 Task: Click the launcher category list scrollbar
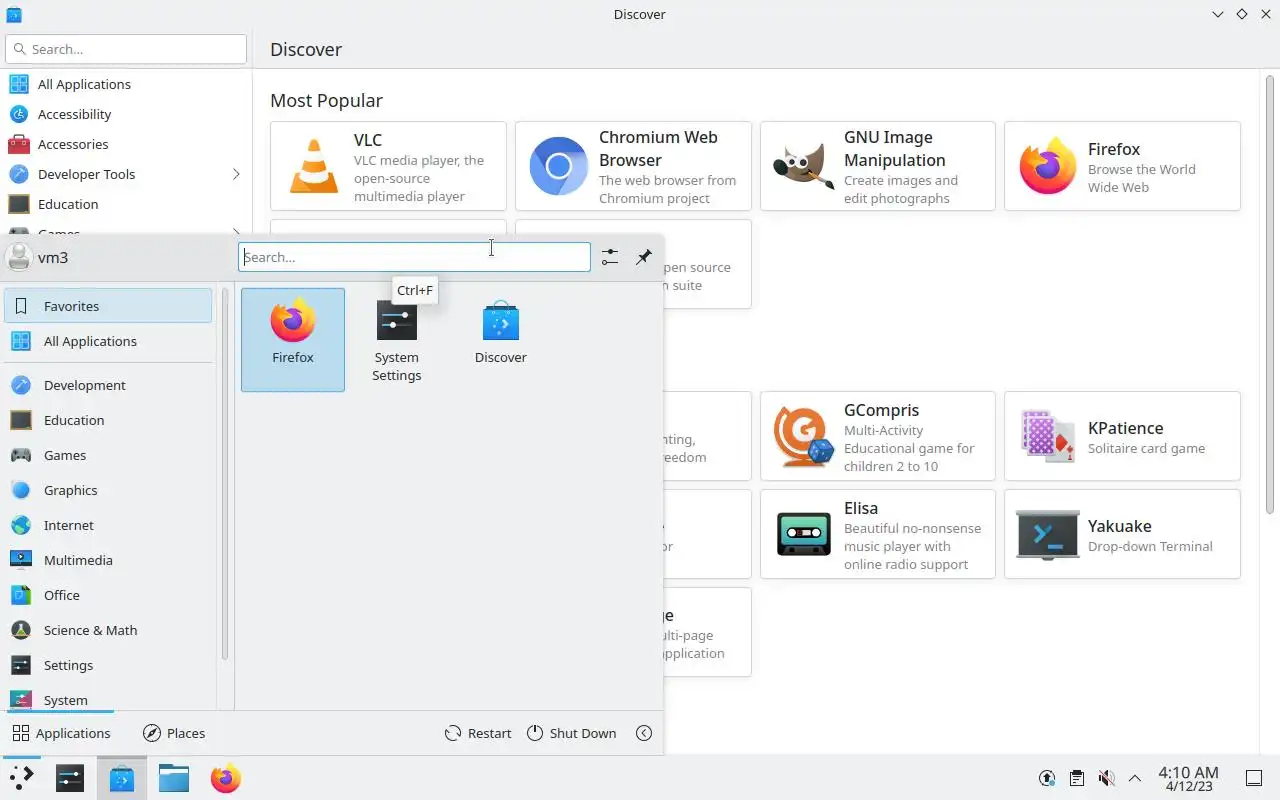point(225,475)
